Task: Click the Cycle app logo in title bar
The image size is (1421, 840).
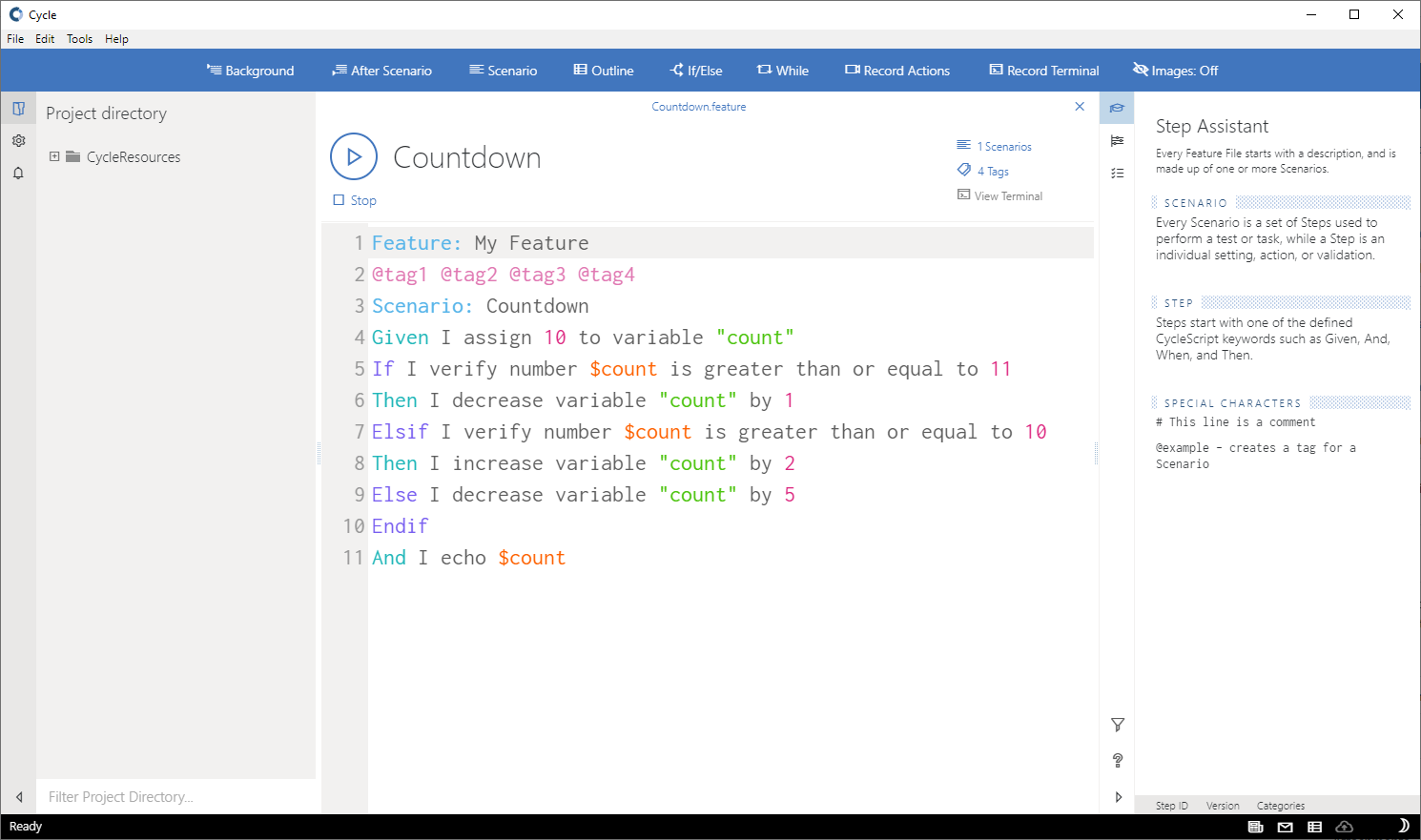Action: 15,14
